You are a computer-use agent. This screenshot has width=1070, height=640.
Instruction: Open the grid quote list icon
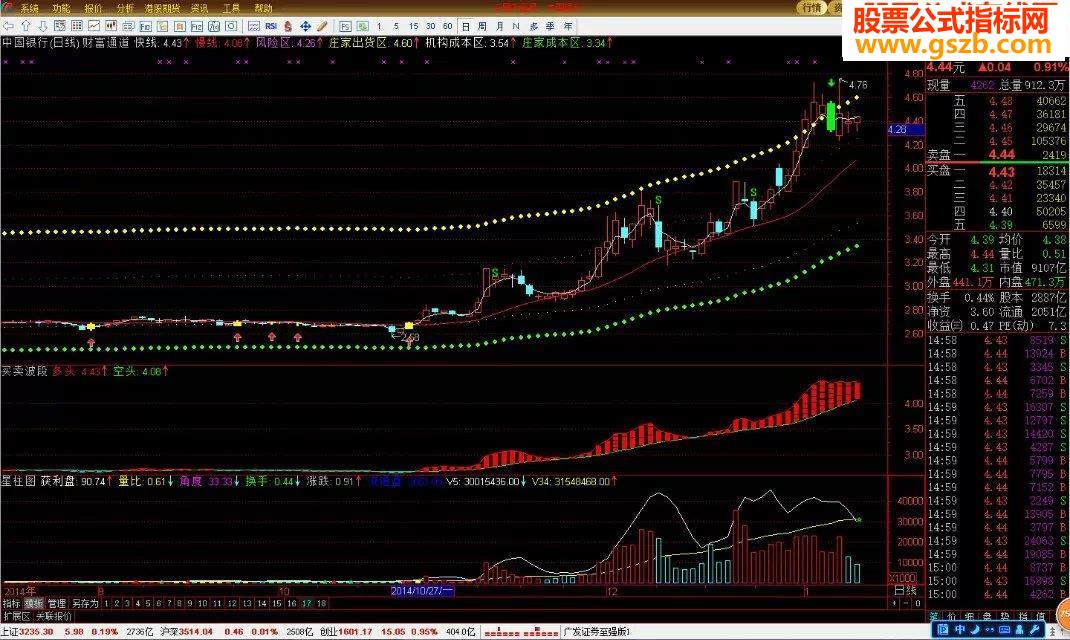(x=76, y=26)
